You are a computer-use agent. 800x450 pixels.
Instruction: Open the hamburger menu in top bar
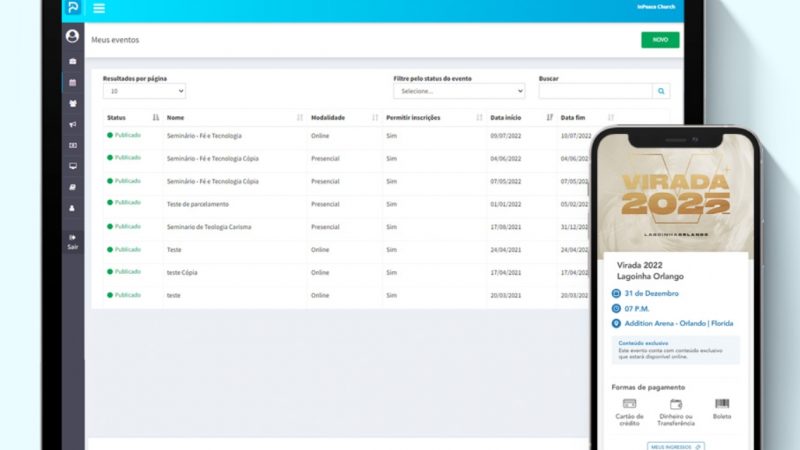[98, 9]
